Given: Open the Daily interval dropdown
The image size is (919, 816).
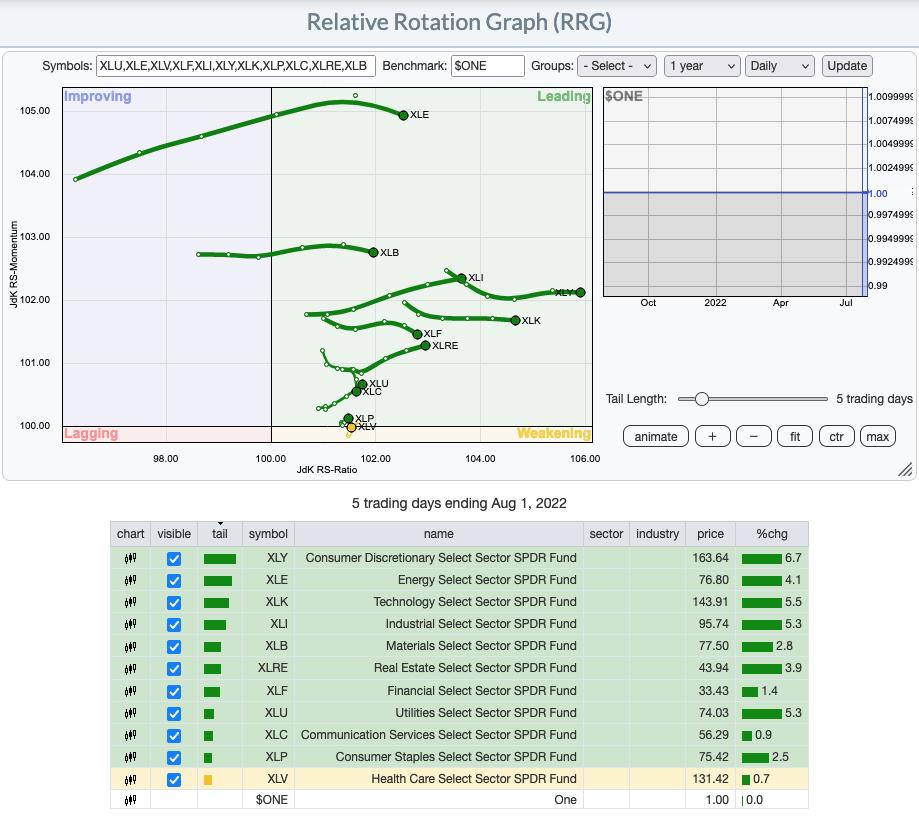Looking at the screenshot, I should click(780, 66).
